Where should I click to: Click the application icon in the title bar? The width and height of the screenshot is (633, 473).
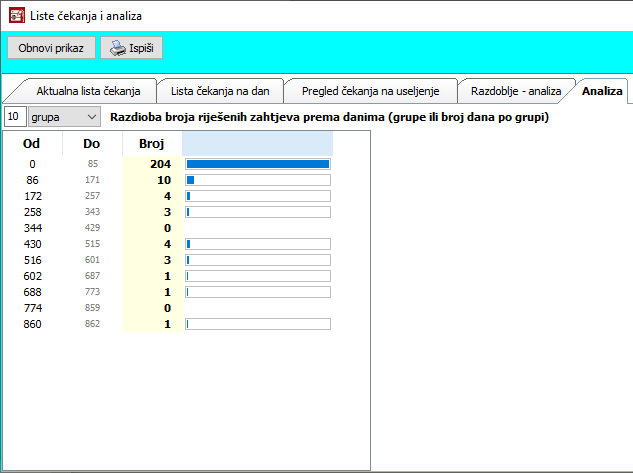coord(17,15)
